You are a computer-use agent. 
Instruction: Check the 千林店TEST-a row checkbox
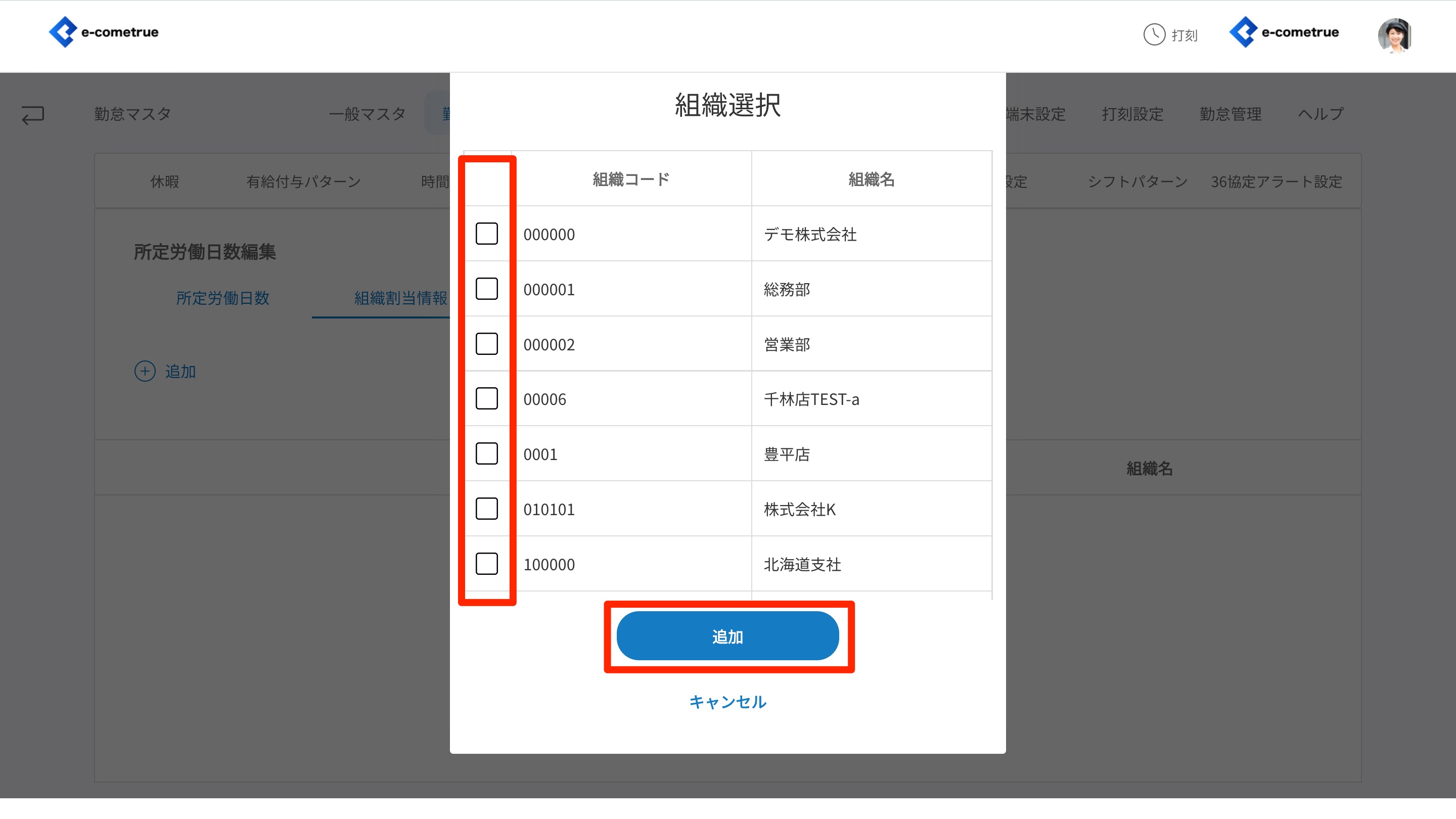486,398
